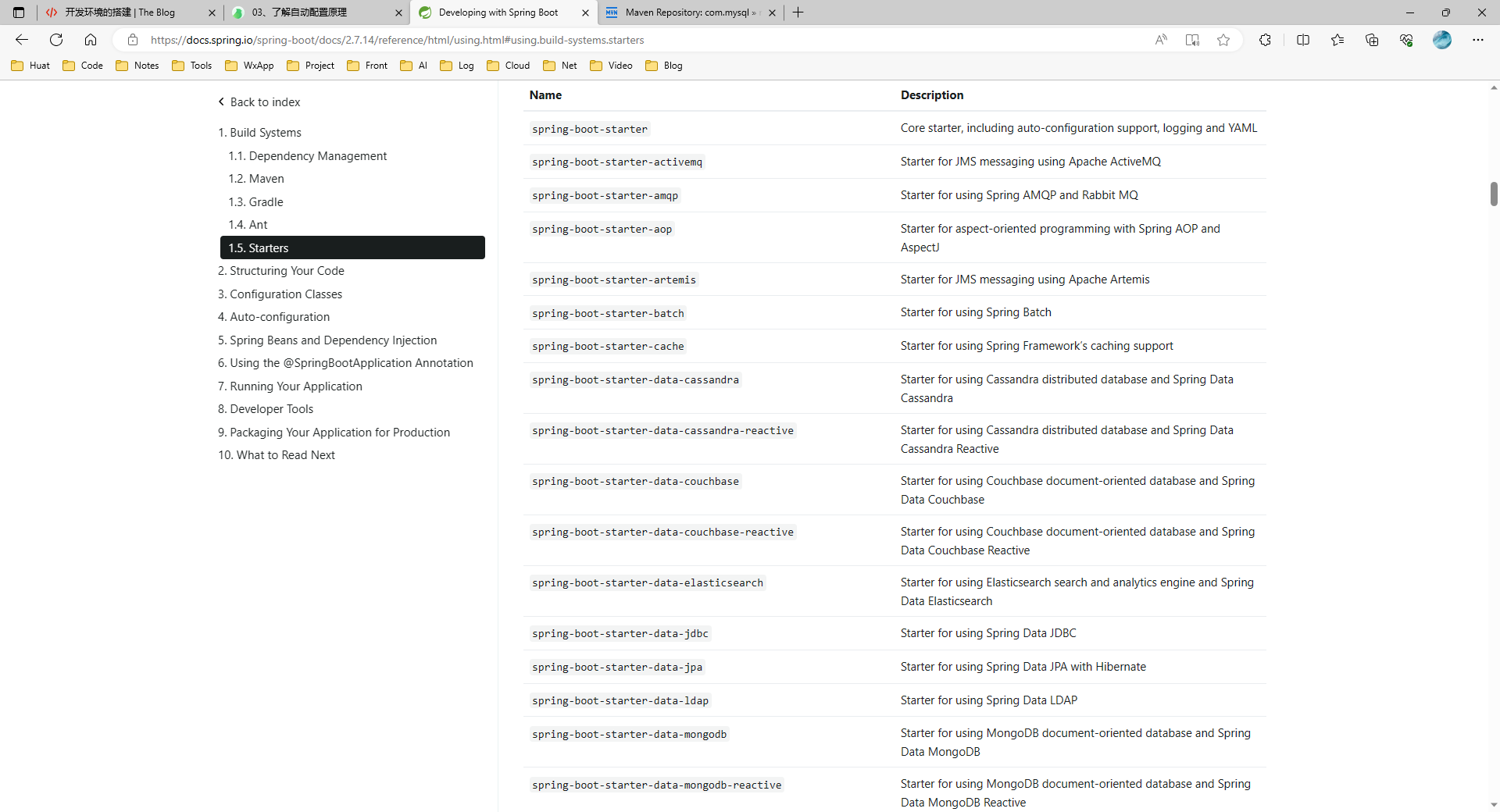Open the Notes bookmarks folder
Image resolution: width=1500 pixels, height=812 pixels.
[x=137, y=66]
